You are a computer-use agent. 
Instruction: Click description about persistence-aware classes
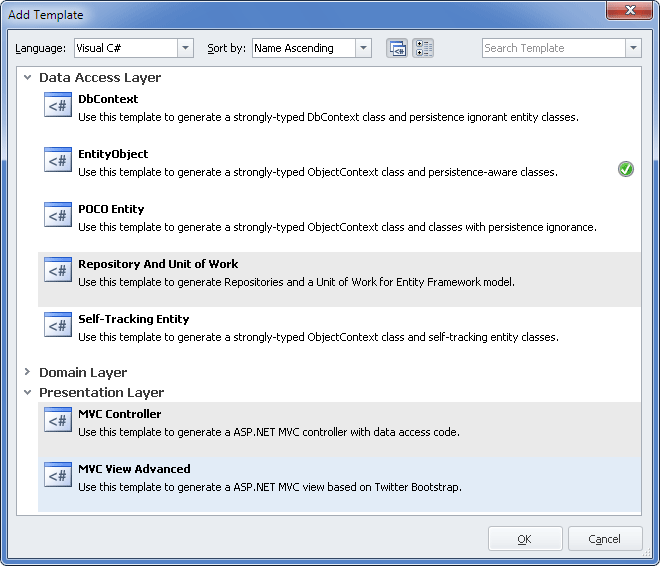click(318, 173)
